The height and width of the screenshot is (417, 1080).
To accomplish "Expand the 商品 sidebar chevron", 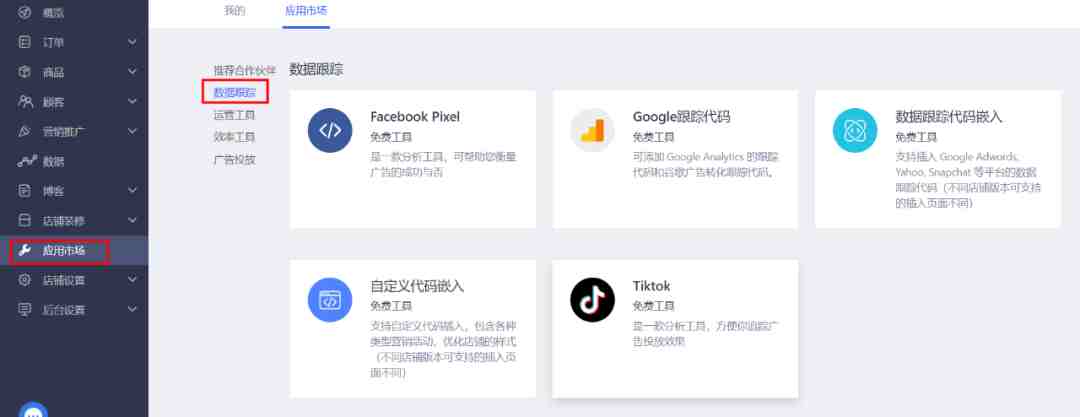I will 132,72.
